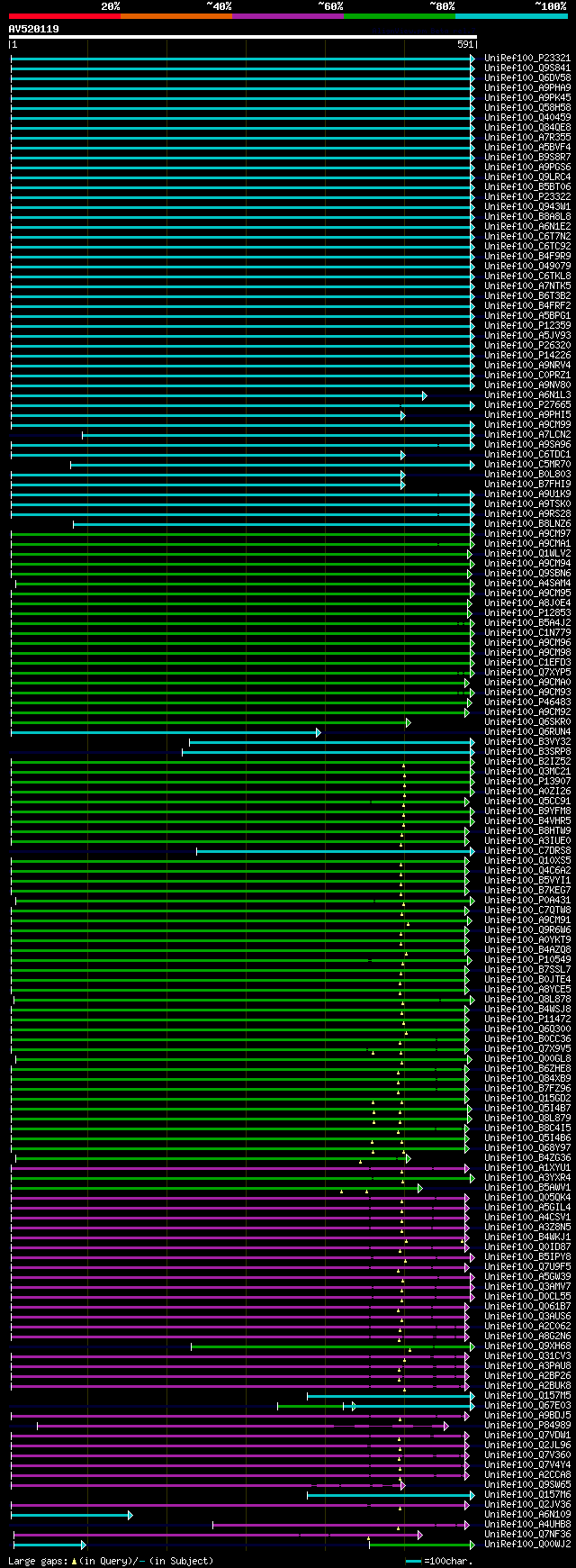This screenshot has height=1568, width=576.
Task: Click hit label UniRef100_P46483
Action: click(527, 702)
